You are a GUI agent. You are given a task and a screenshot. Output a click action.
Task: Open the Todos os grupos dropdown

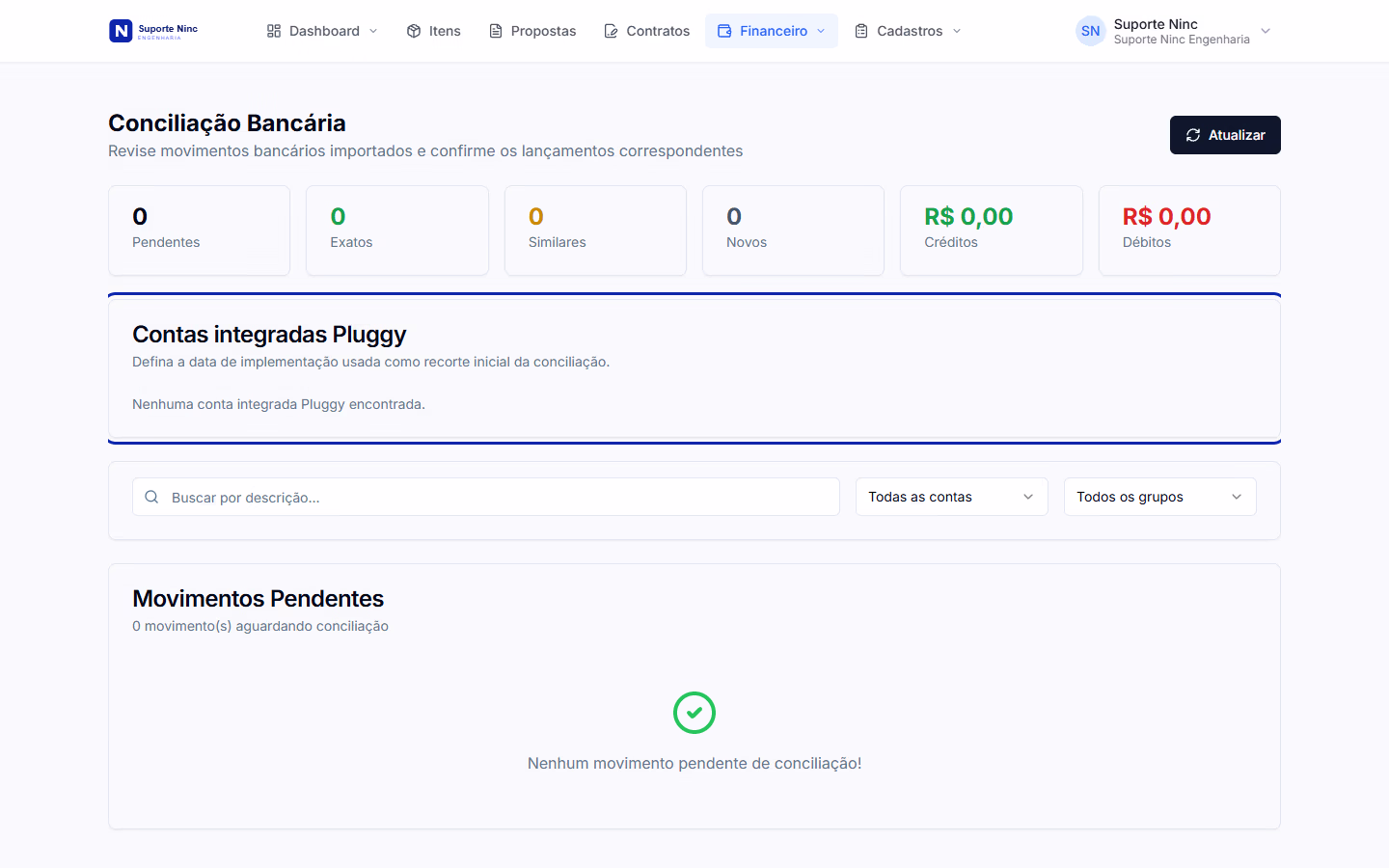1160,497
